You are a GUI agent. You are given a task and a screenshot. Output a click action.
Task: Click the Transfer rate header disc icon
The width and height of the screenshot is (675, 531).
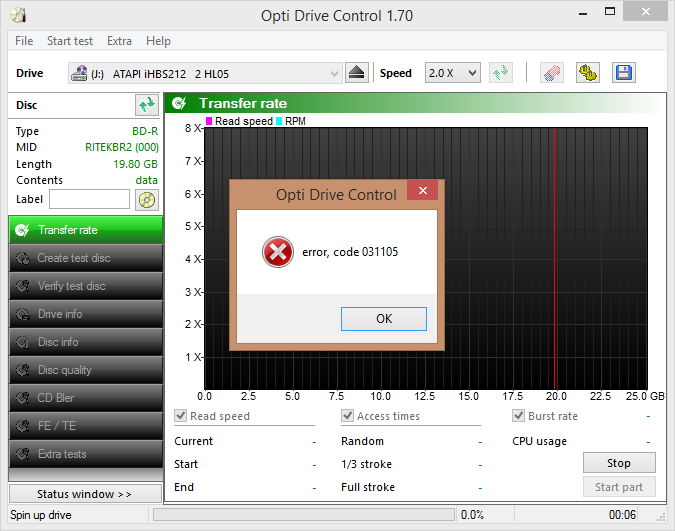(x=179, y=103)
